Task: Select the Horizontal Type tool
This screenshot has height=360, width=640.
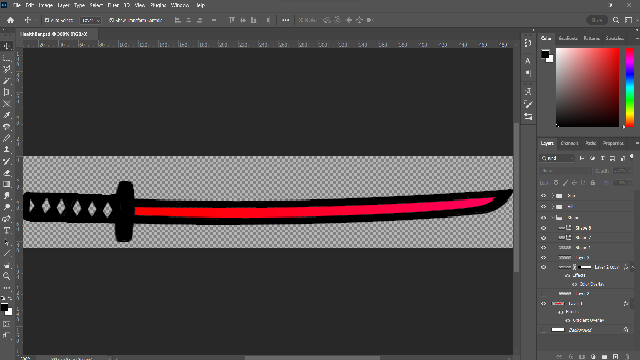Action: (7, 231)
